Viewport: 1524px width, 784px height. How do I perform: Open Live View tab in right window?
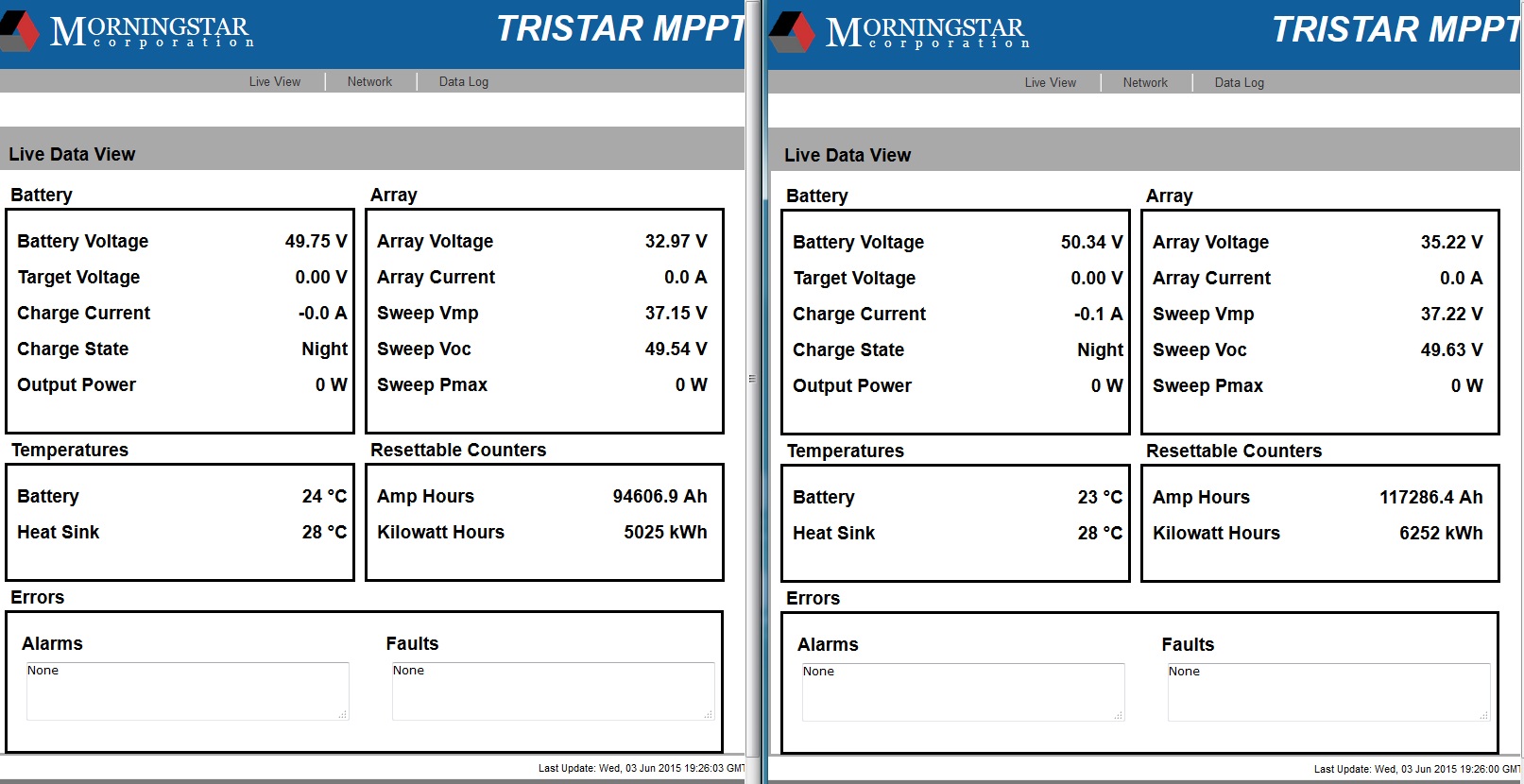click(1051, 83)
